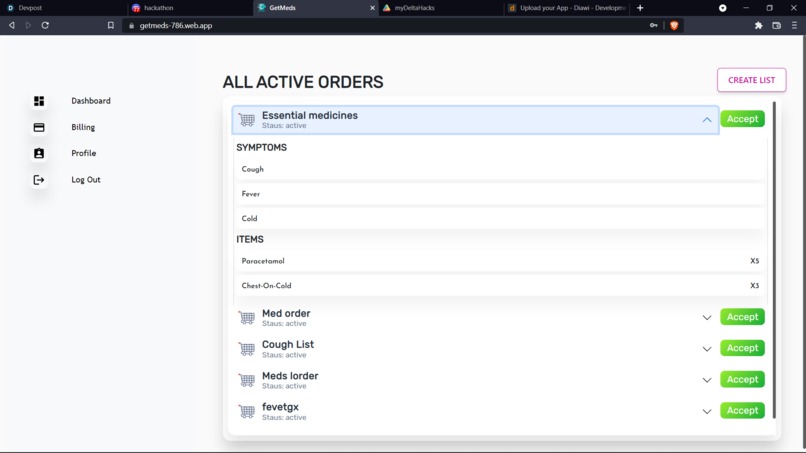Click the Essential medicines order title
The height and width of the screenshot is (453, 806).
[x=310, y=115]
